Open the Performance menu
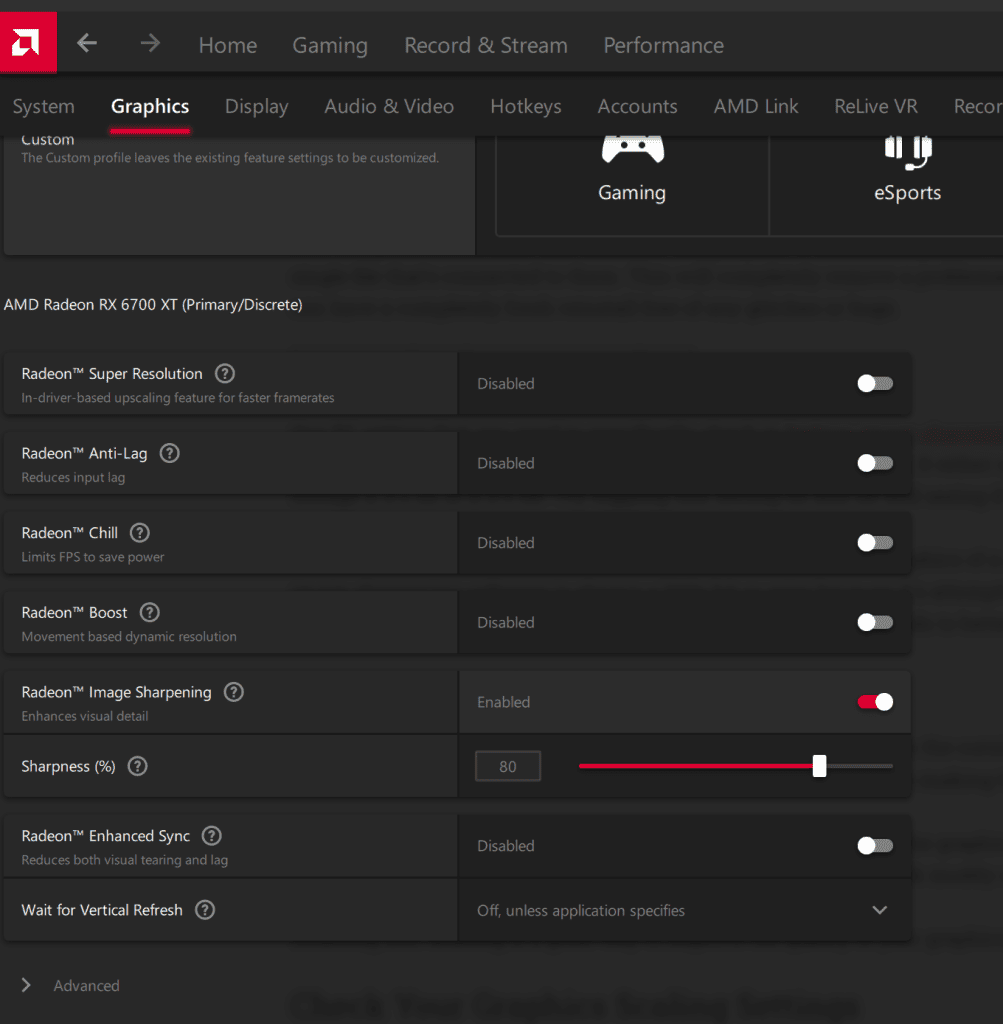This screenshot has width=1003, height=1024. (663, 45)
